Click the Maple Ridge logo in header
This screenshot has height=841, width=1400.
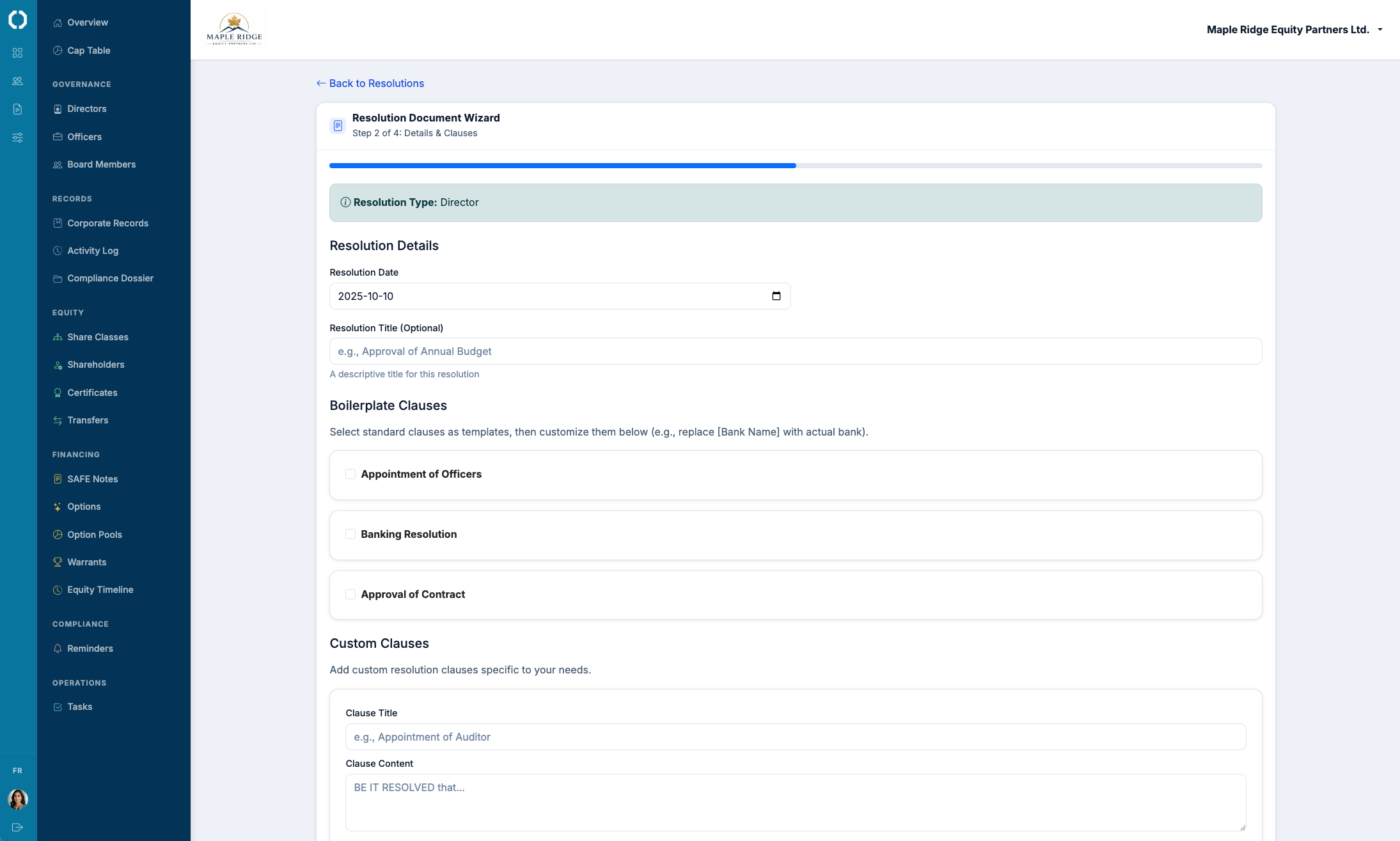click(234, 29)
